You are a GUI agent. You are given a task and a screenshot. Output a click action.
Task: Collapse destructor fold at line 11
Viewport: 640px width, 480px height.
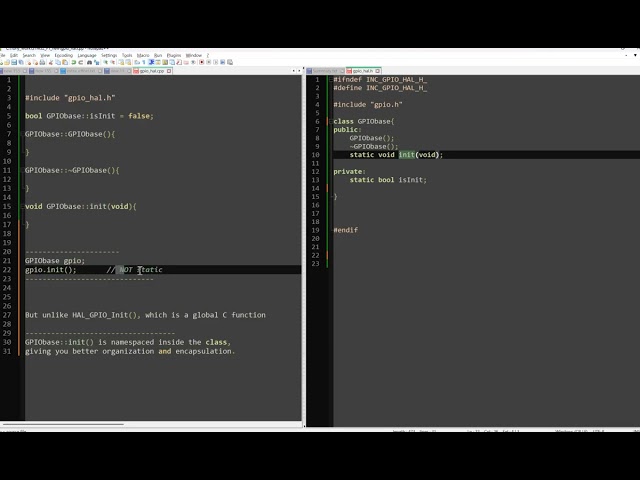[21, 170]
